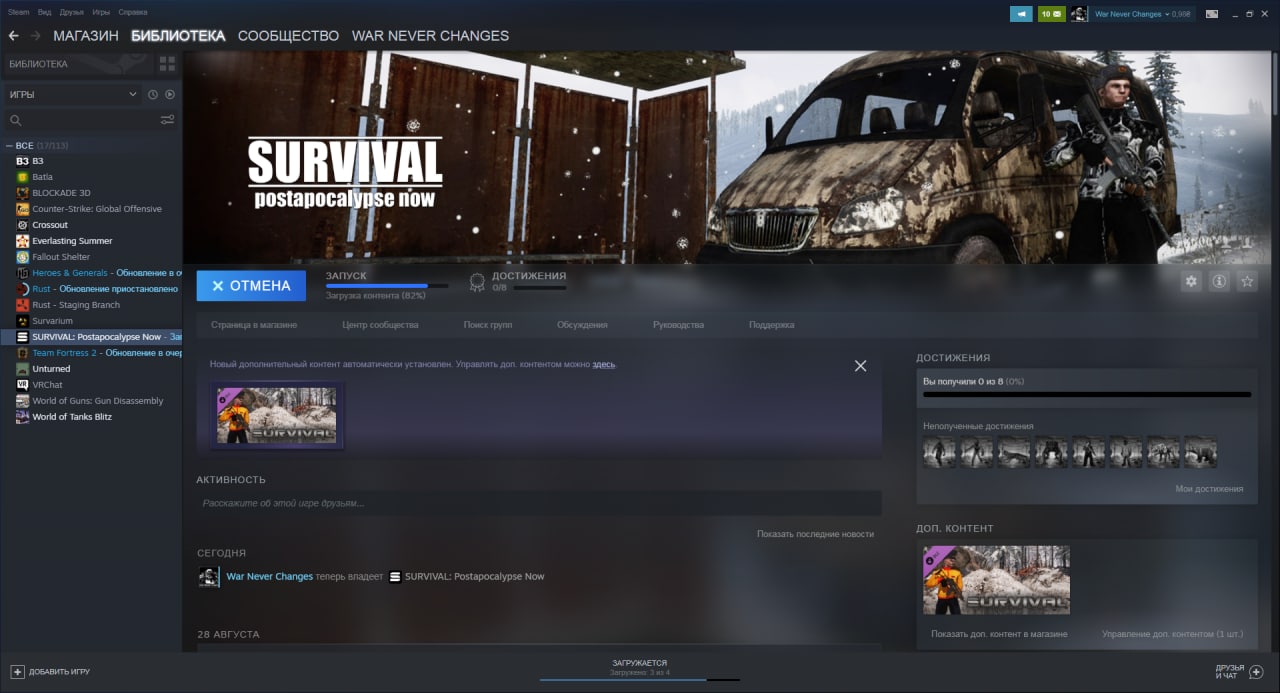Click the World of Tanks Blitz icon
The width and height of the screenshot is (1280, 693).
pos(22,417)
